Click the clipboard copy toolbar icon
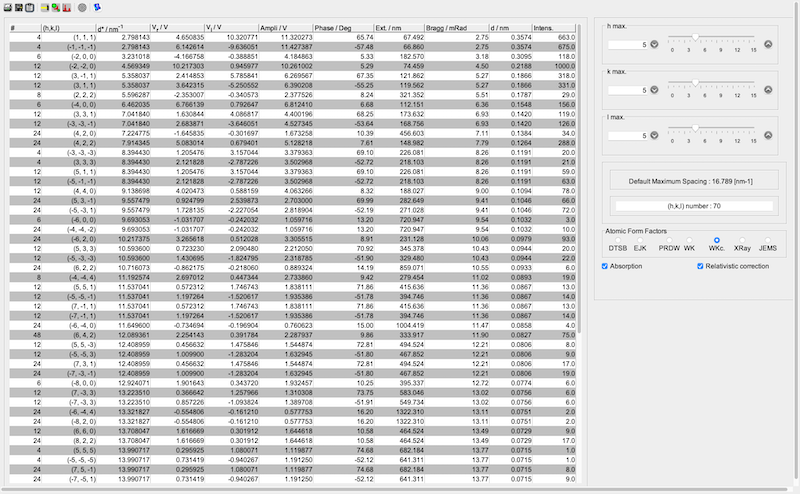Viewport: 800px width, 494px height. (30, 8)
